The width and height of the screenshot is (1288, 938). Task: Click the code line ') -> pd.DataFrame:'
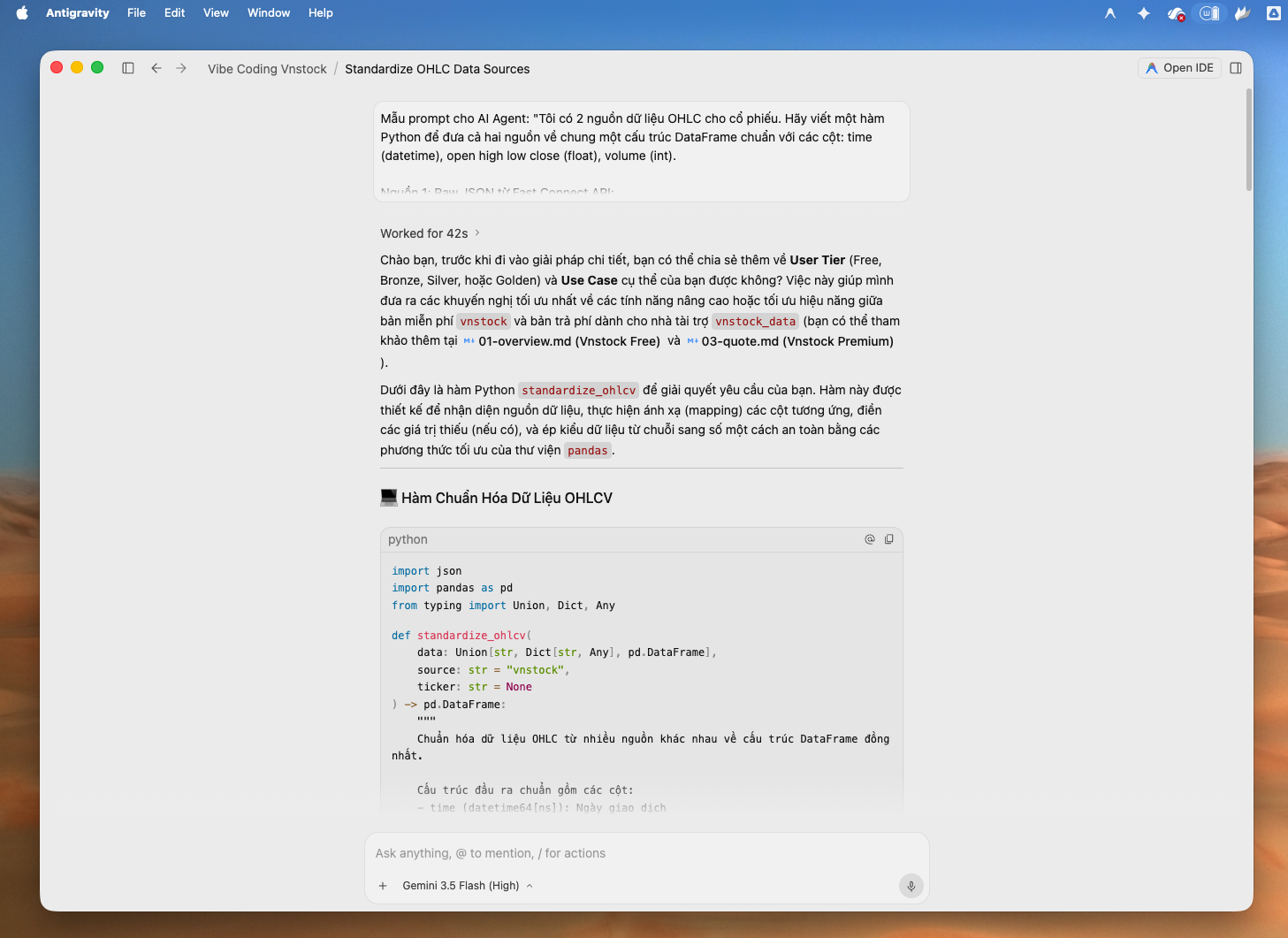[x=449, y=705]
